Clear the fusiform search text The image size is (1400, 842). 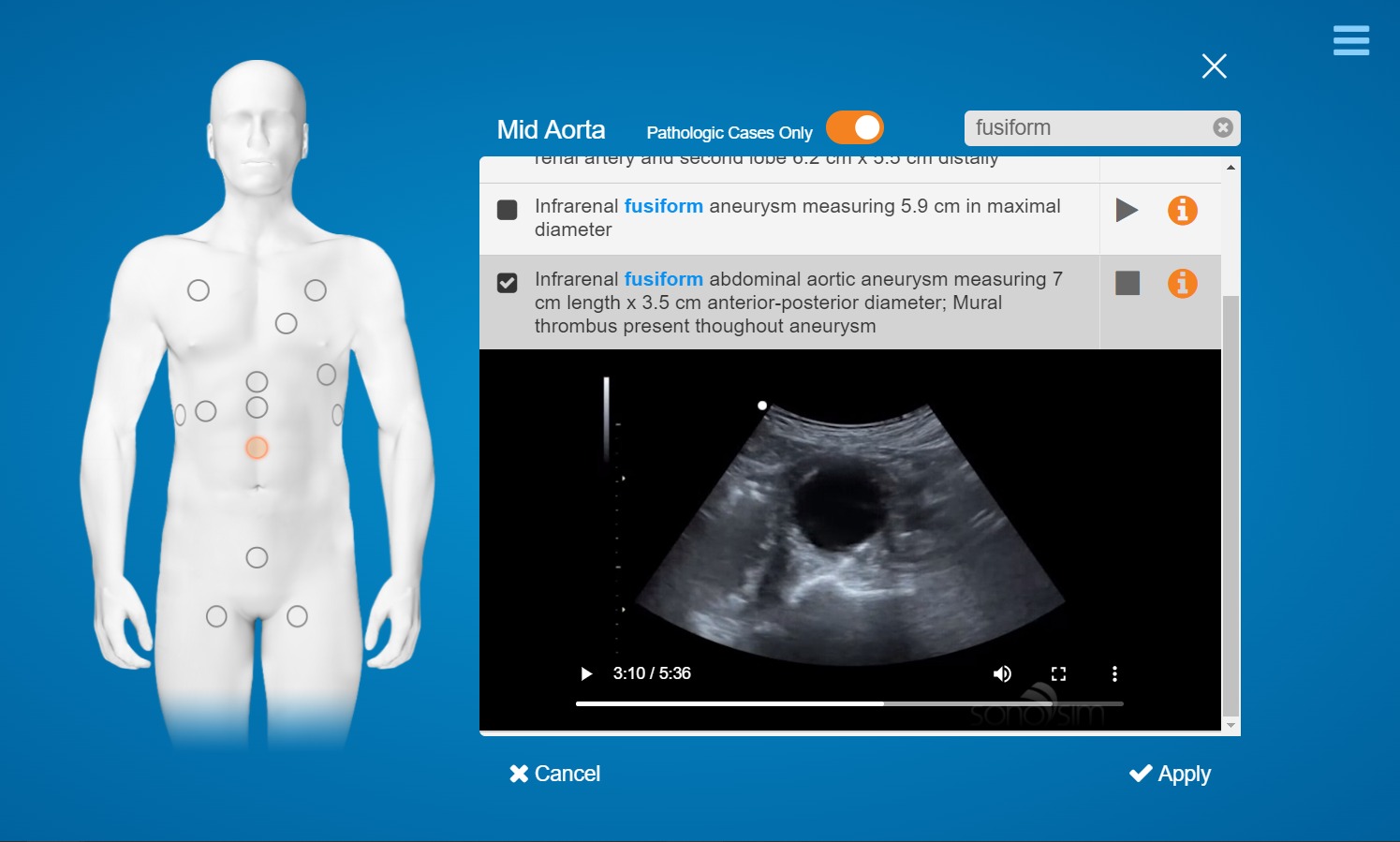pos(1222,128)
